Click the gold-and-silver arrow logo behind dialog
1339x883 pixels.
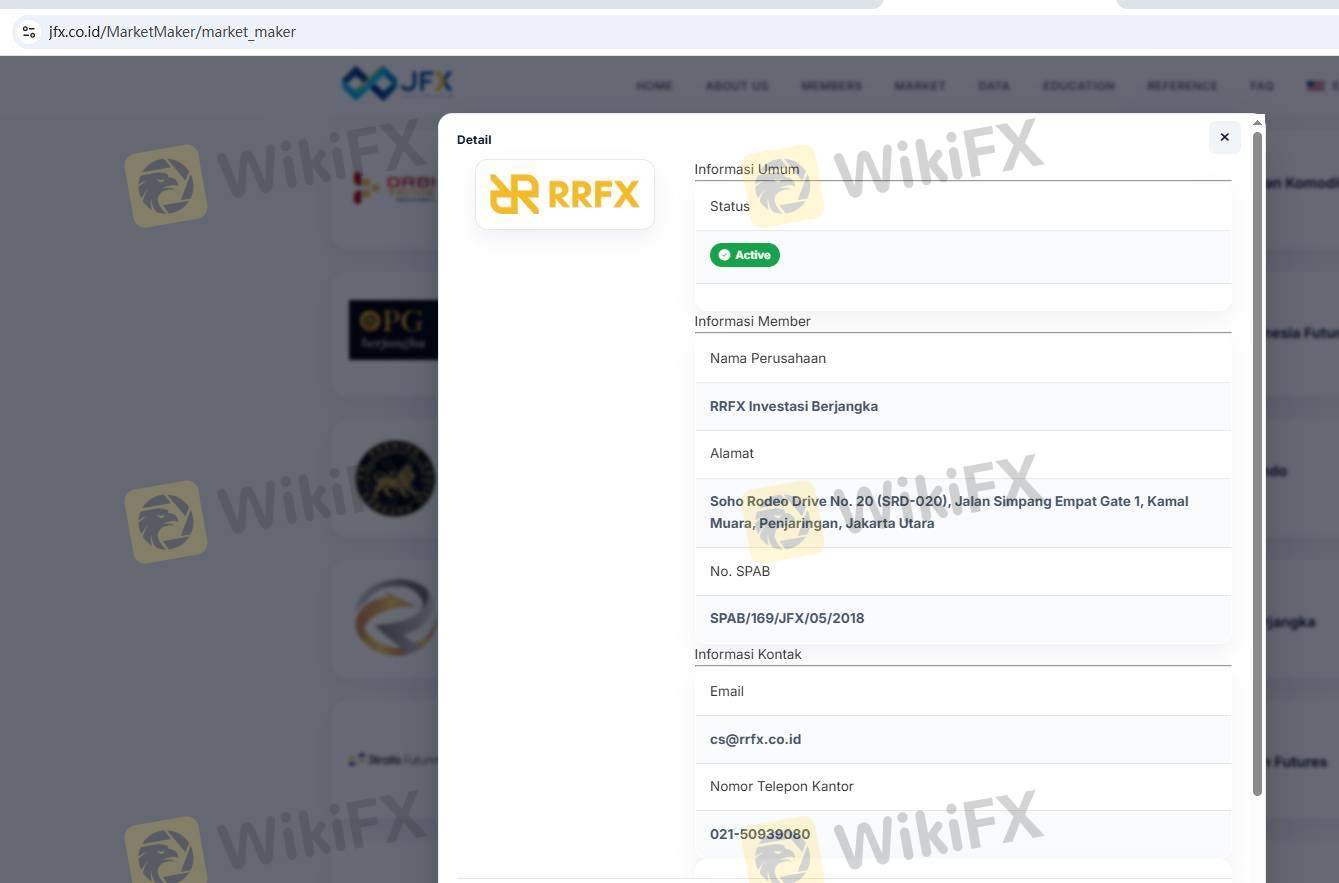396,617
